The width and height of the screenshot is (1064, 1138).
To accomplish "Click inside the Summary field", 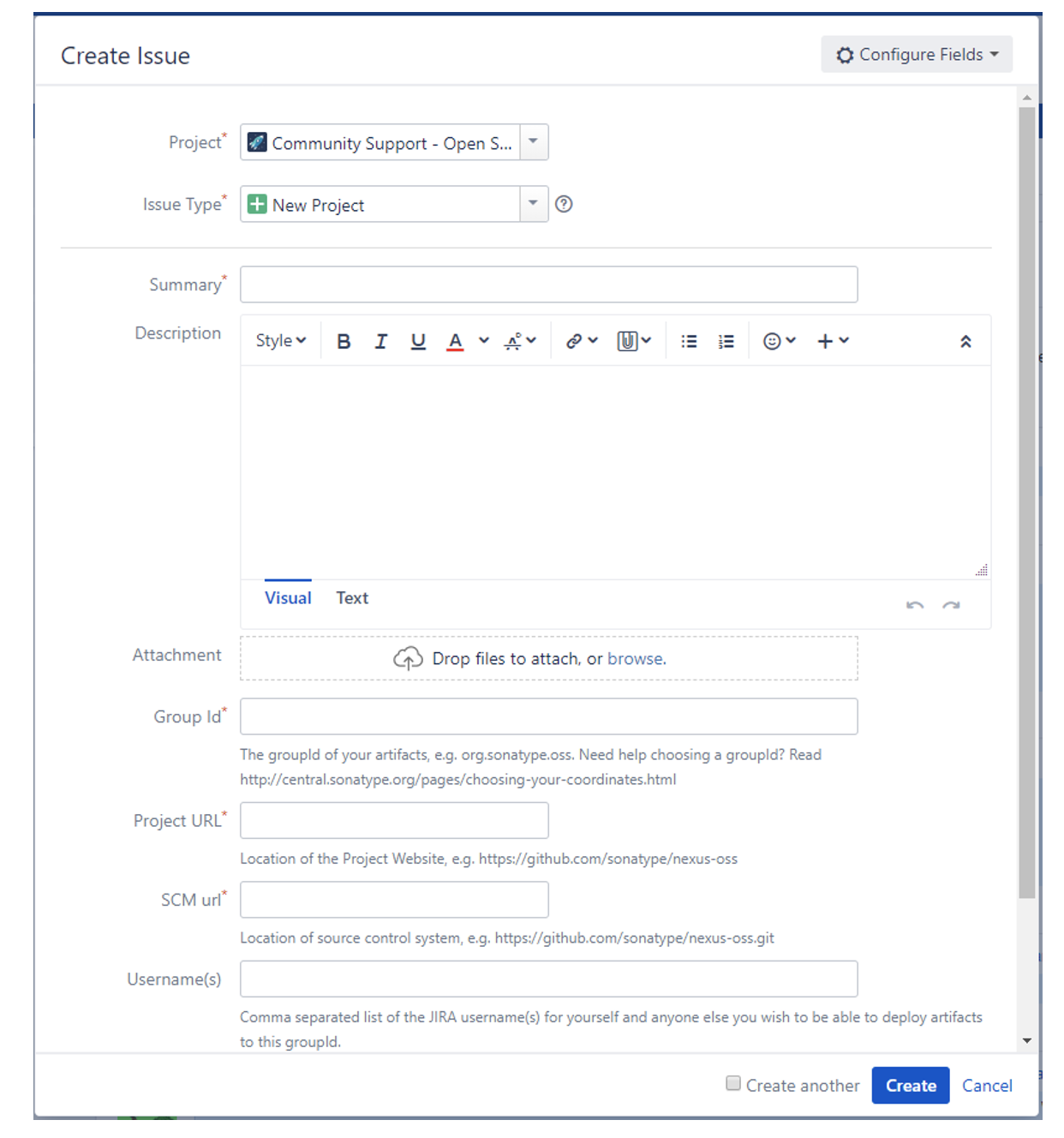I will pyautogui.click(x=549, y=284).
